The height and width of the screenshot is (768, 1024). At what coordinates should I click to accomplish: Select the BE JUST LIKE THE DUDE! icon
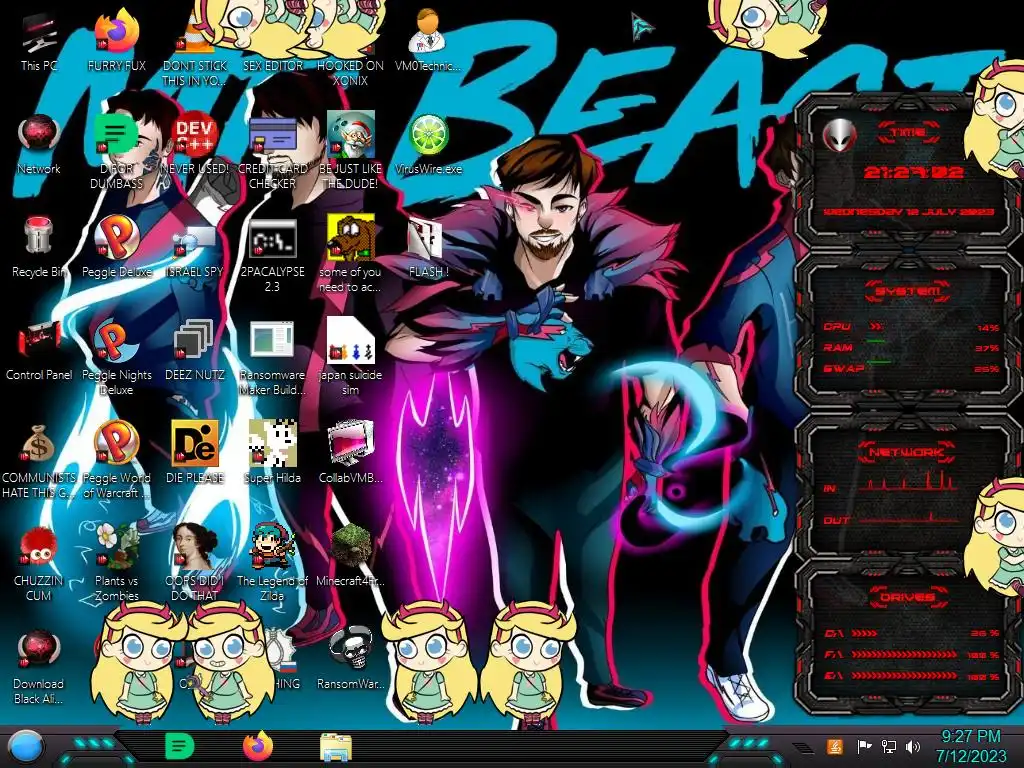pos(351,152)
